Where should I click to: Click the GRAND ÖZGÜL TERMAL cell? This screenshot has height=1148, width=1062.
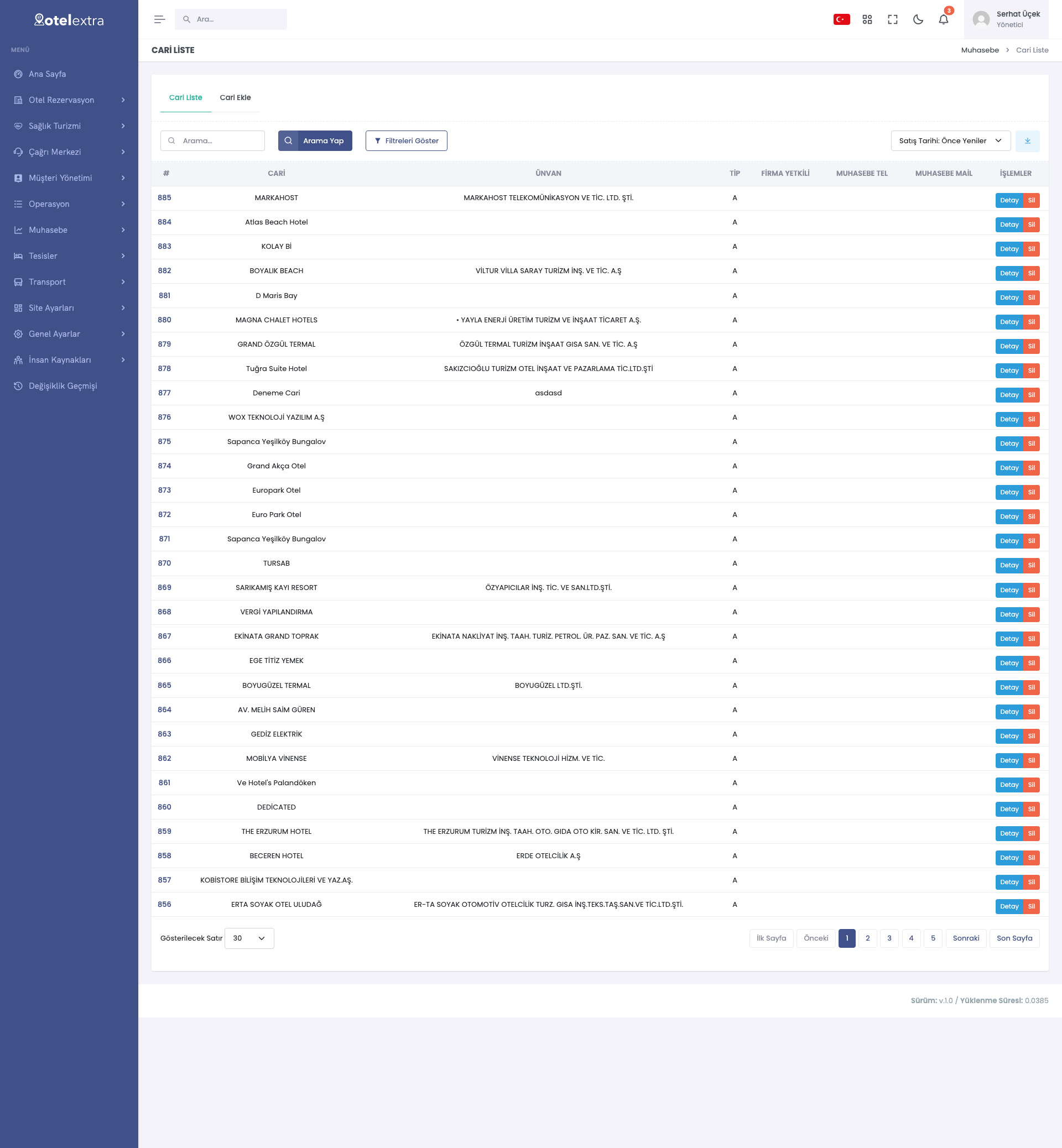277,344
